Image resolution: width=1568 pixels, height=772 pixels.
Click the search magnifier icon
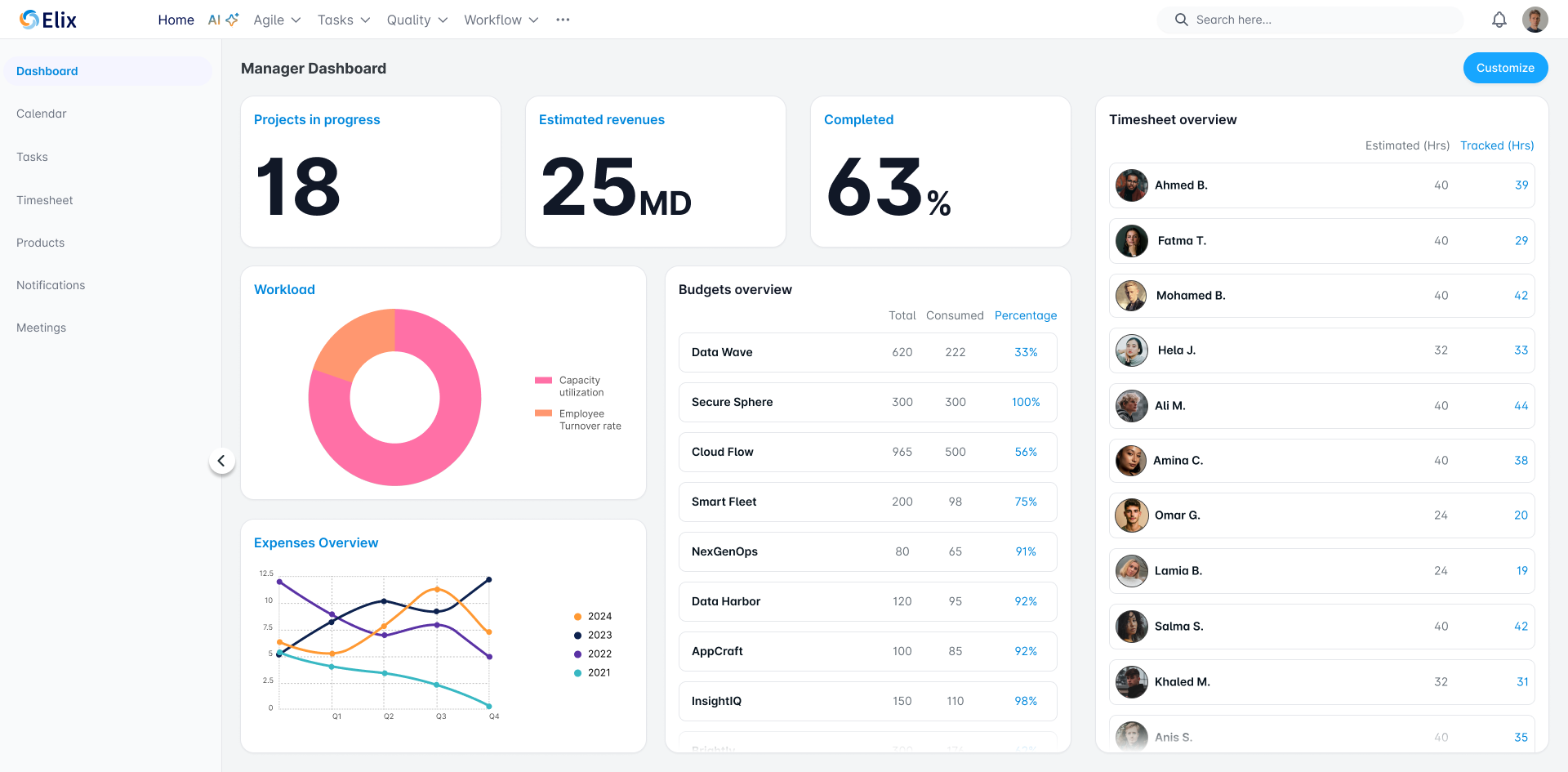[x=1181, y=20]
